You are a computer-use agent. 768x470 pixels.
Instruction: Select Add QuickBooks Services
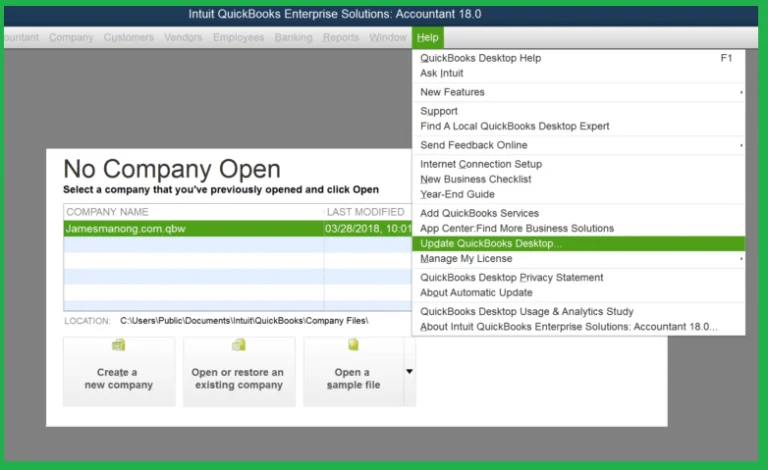pyautogui.click(x=578, y=213)
